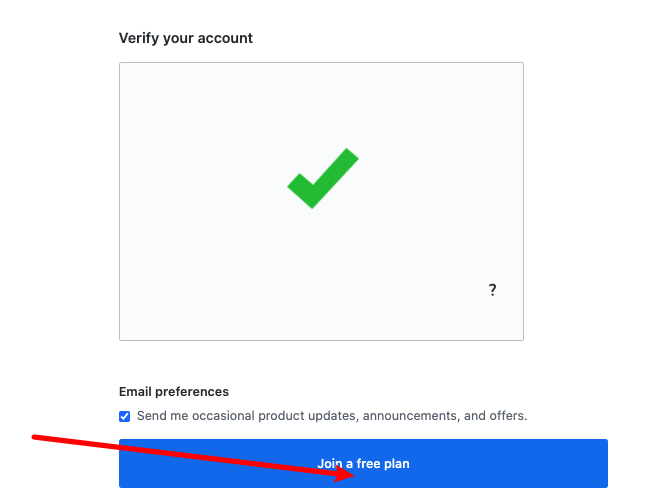Click the word 'announcements' in checkbox label
This screenshot has height=501, width=657.
411,416
